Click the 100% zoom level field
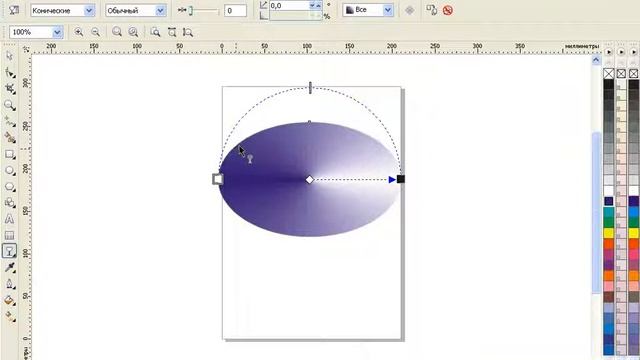Screen dimensions: 640x360 pos(31,32)
